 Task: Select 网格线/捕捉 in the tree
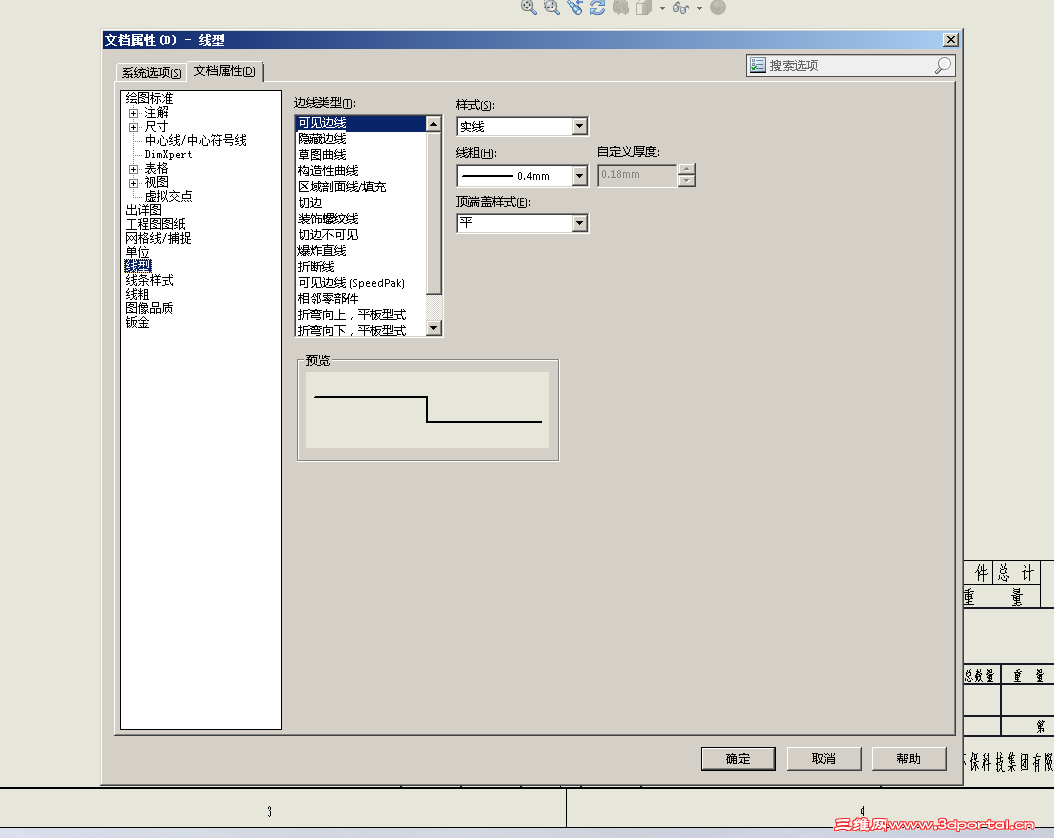[x=159, y=238]
